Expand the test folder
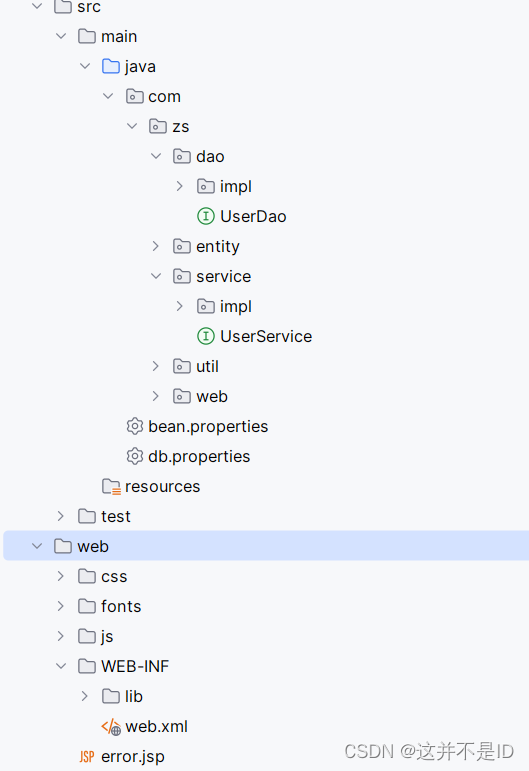The height and width of the screenshot is (771, 529). [x=61, y=516]
